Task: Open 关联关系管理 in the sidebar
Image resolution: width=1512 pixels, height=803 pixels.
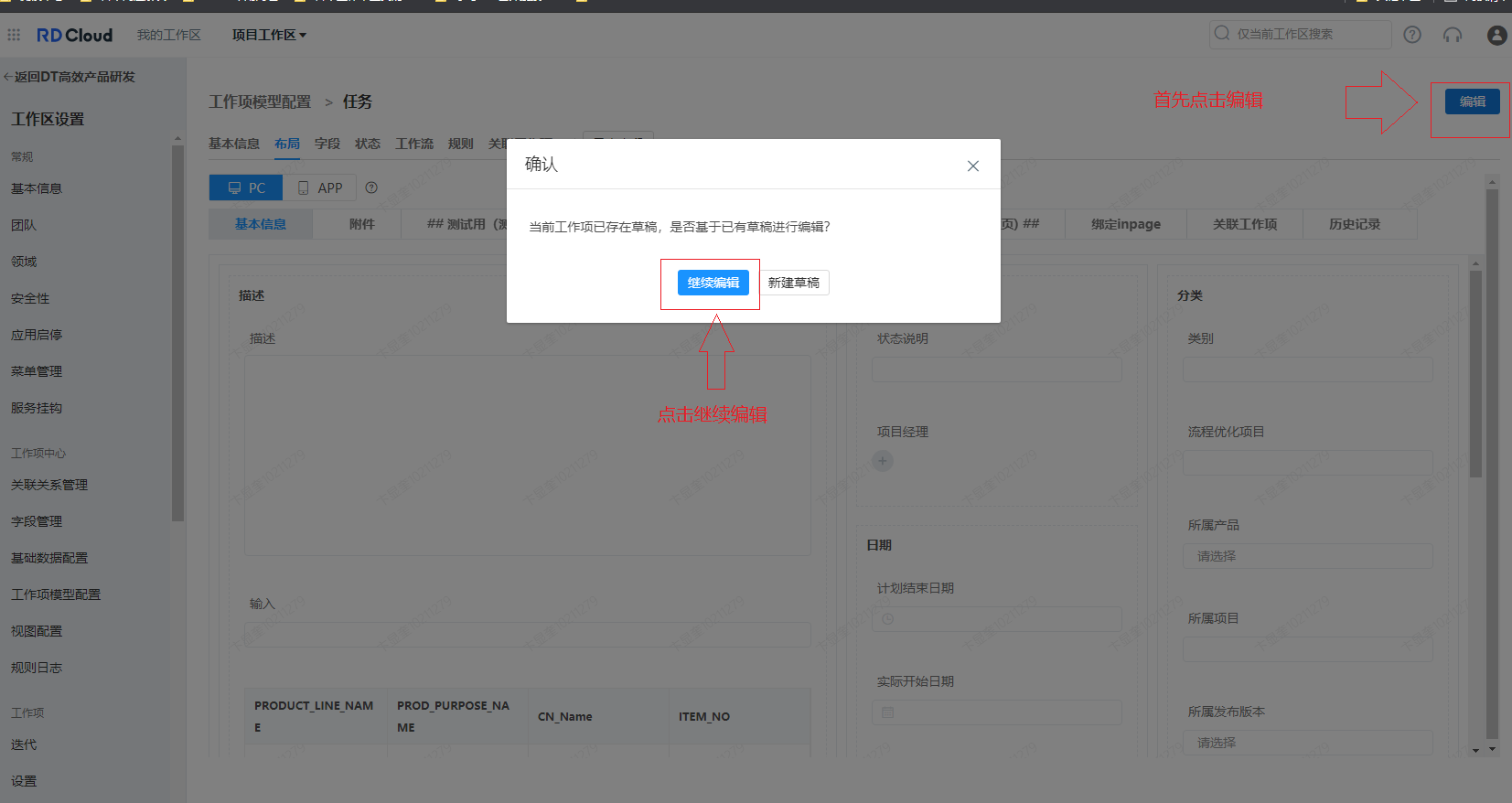Action: [49, 485]
